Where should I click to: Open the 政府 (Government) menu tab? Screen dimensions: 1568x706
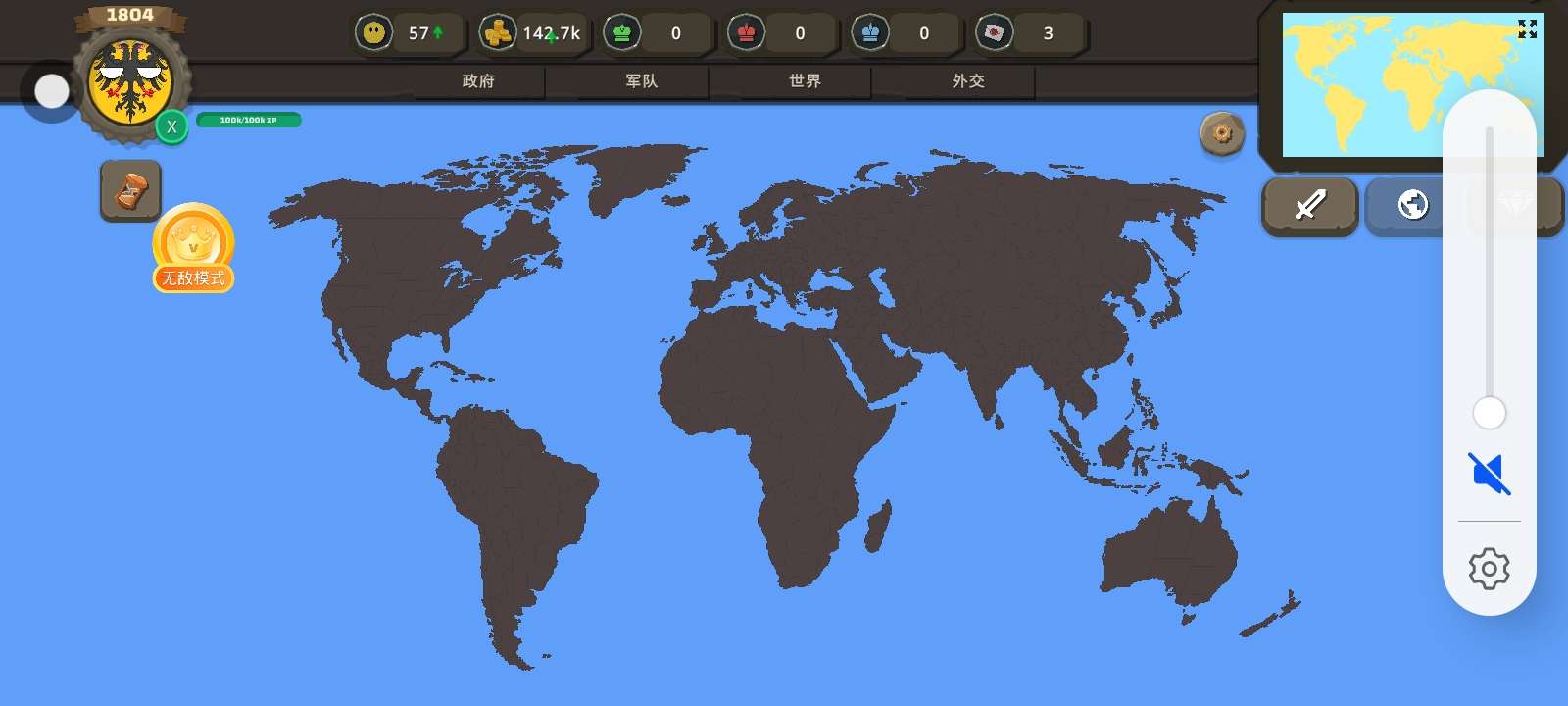[x=478, y=81]
